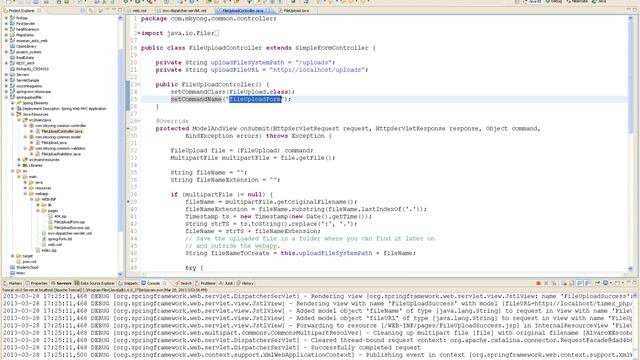Image resolution: width=640 pixels, height=360 pixels.
Task: Expand the lib folder node
Action: pyautogui.click(x=38, y=205)
